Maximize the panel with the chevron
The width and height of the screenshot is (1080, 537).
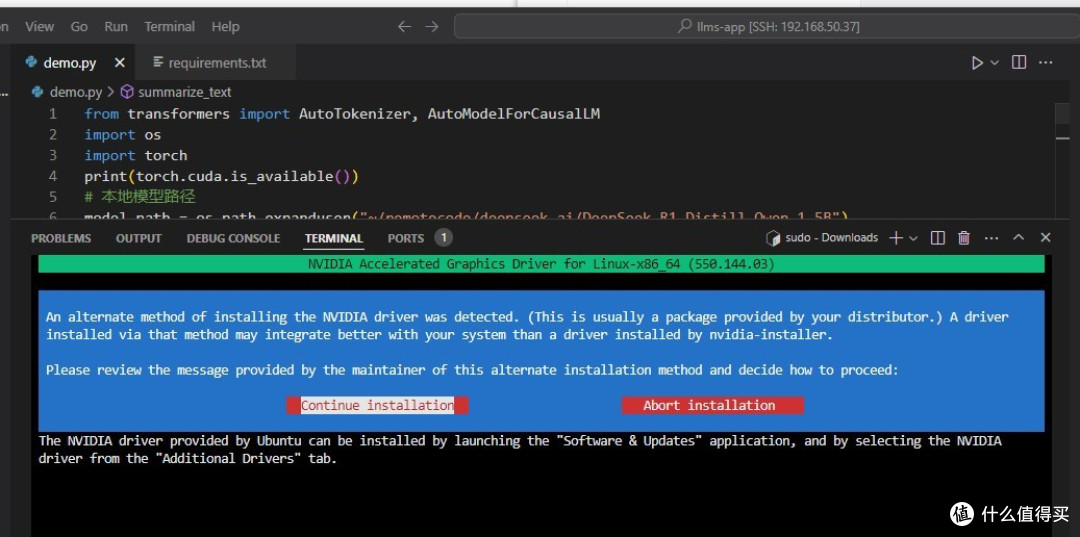[1019, 238]
